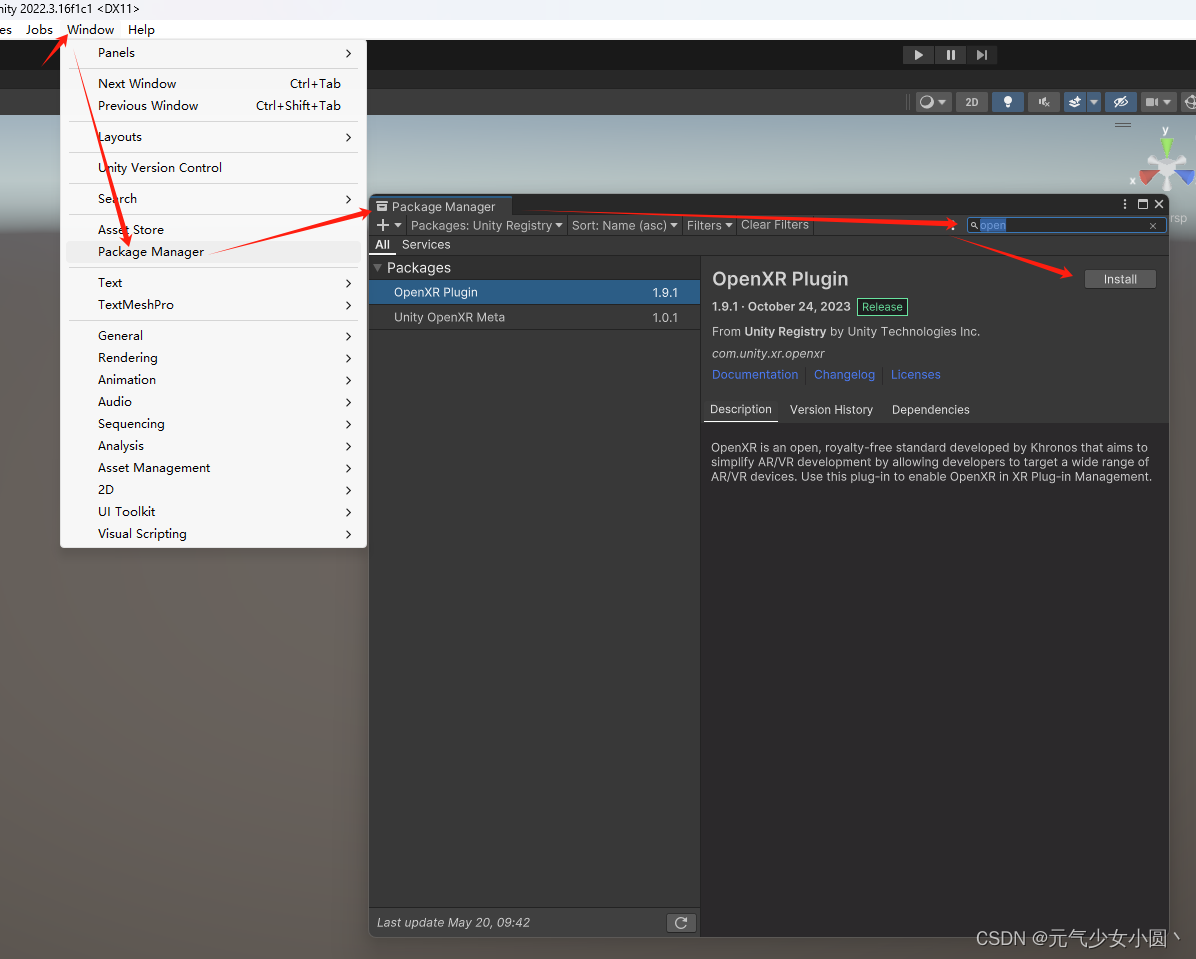The height and width of the screenshot is (959, 1196).
Task: Open scene camera settings dropdown
Action: 1158,102
